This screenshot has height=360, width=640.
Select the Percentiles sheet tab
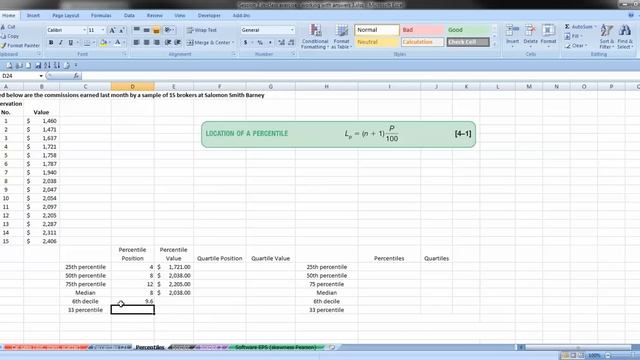[x=150, y=347]
